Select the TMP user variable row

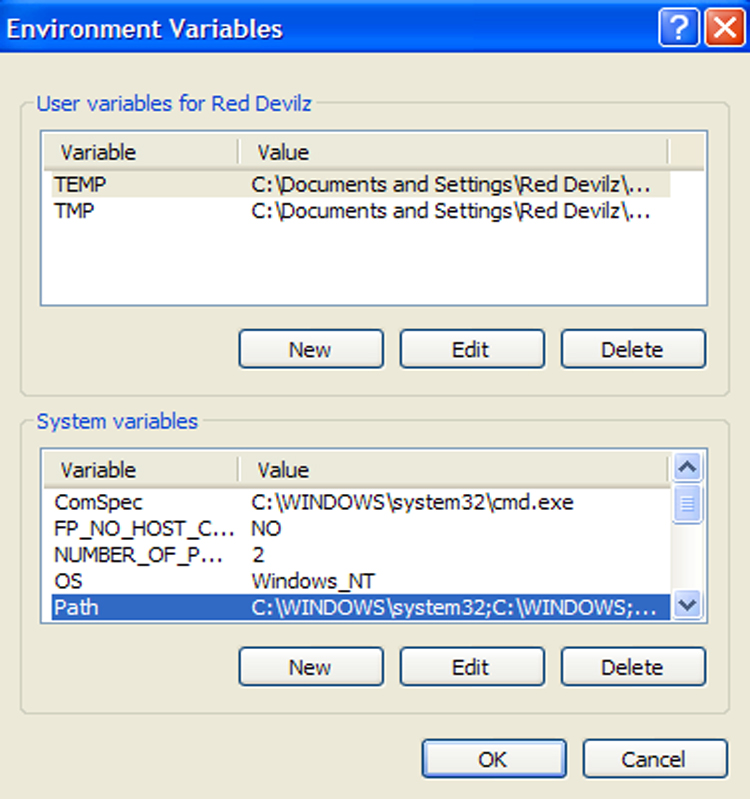coord(361,211)
